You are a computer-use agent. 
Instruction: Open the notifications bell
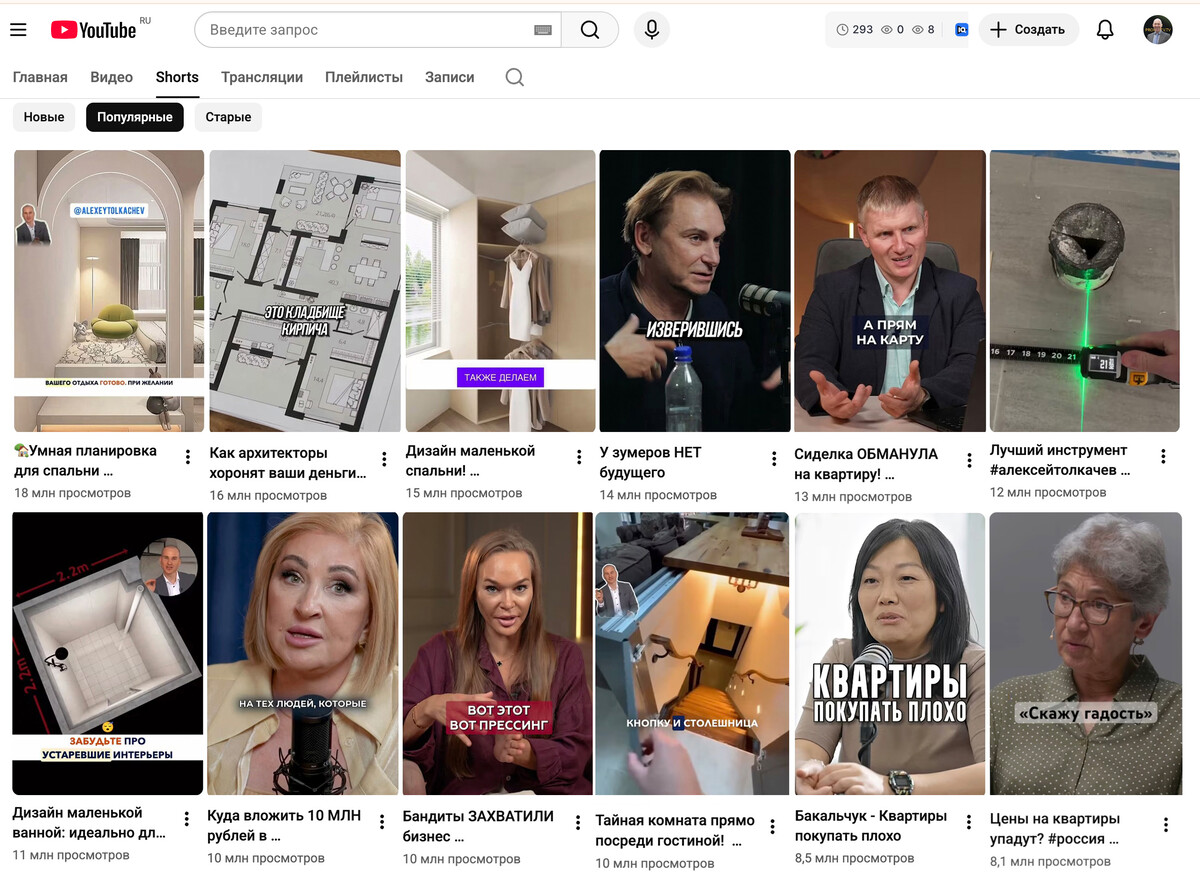pyautogui.click(x=1105, y=30)
